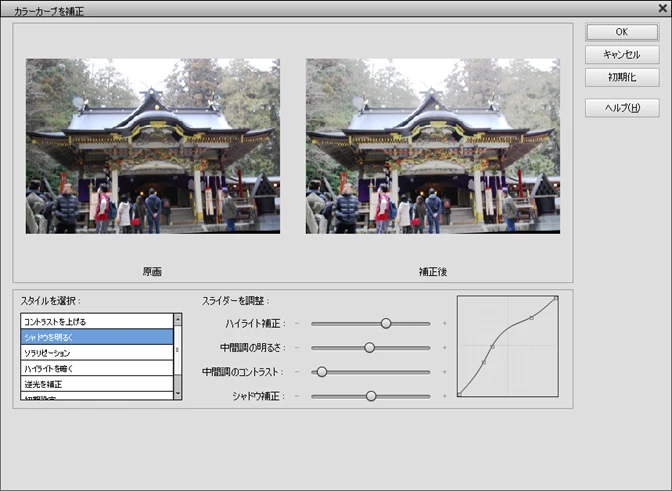672x491 pixels.
Task: Click plus sign of 中間調のコントラスト slider
Action: pos(444,372)
